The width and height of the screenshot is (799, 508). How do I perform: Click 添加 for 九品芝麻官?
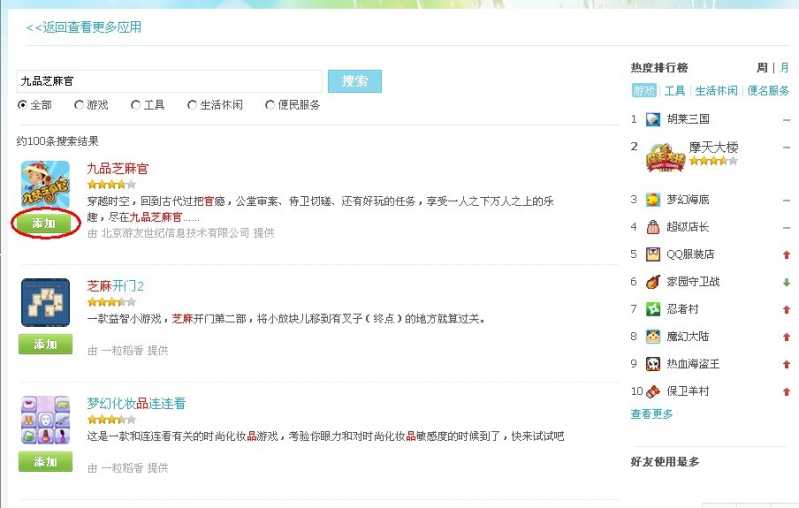(x=44, y=223)
